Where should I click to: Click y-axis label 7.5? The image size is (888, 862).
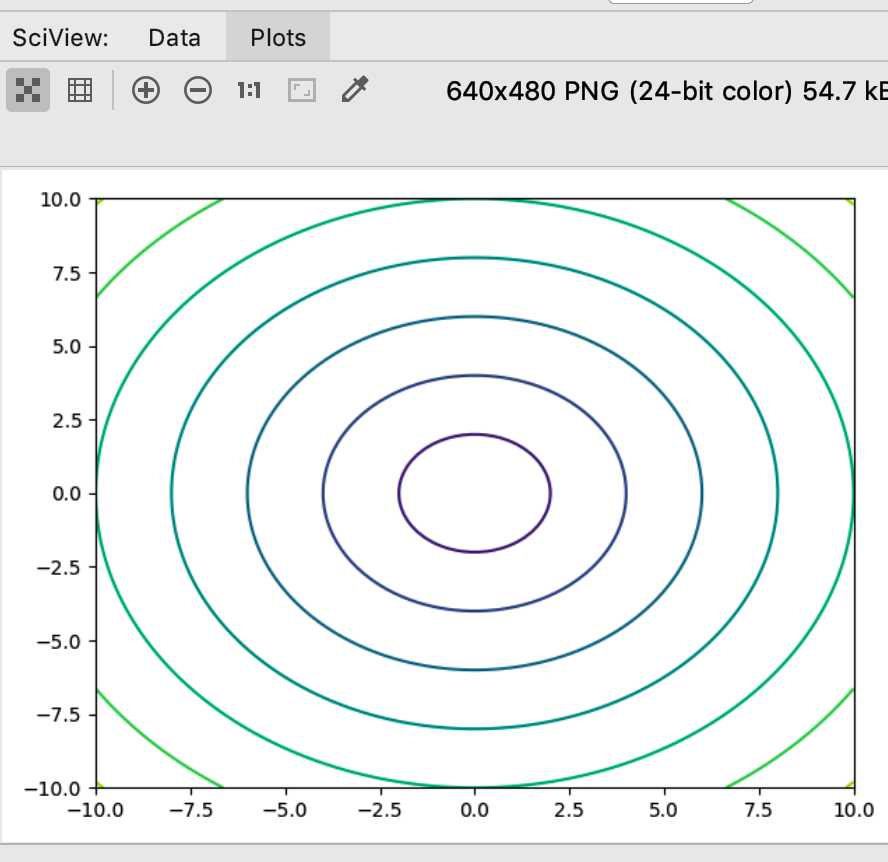67,274
